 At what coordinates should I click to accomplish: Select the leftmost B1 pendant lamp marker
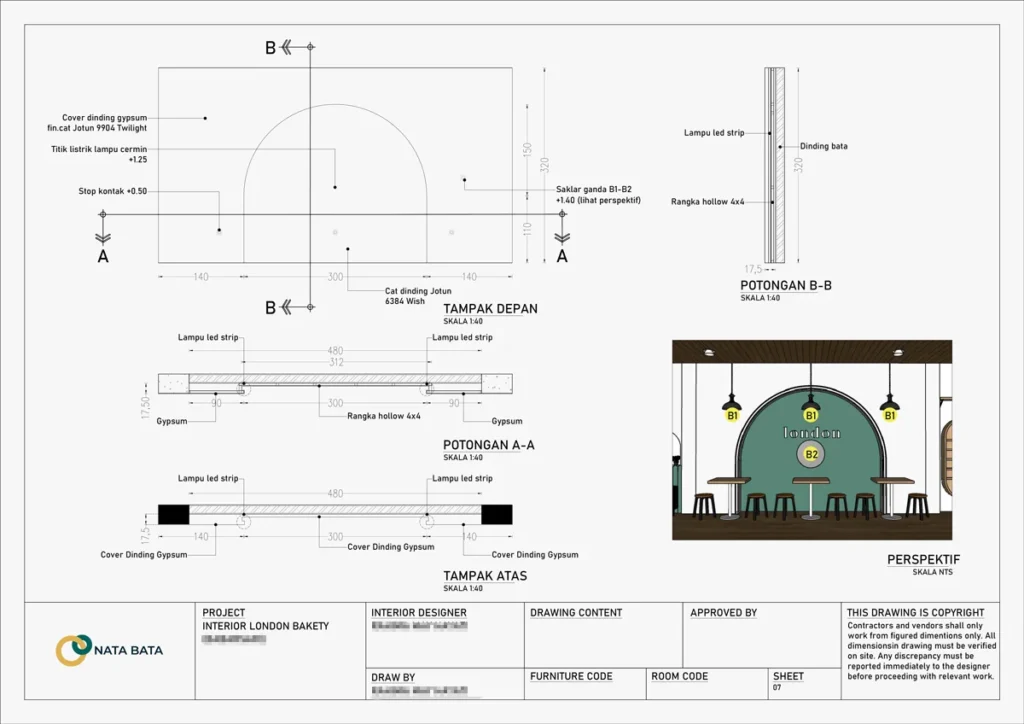point(732,414)
